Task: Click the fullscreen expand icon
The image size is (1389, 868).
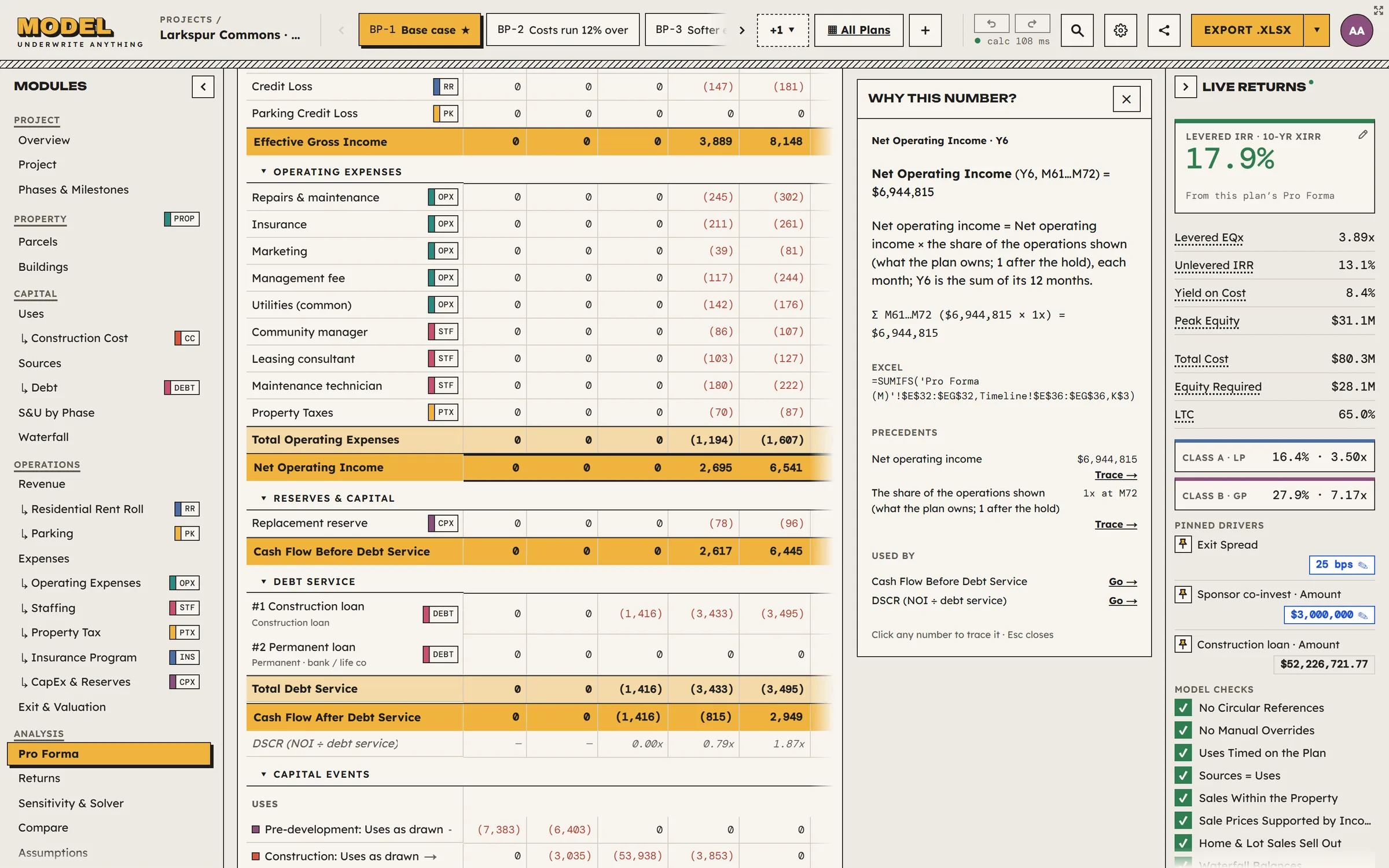Action: click(x=1378, y=10)
